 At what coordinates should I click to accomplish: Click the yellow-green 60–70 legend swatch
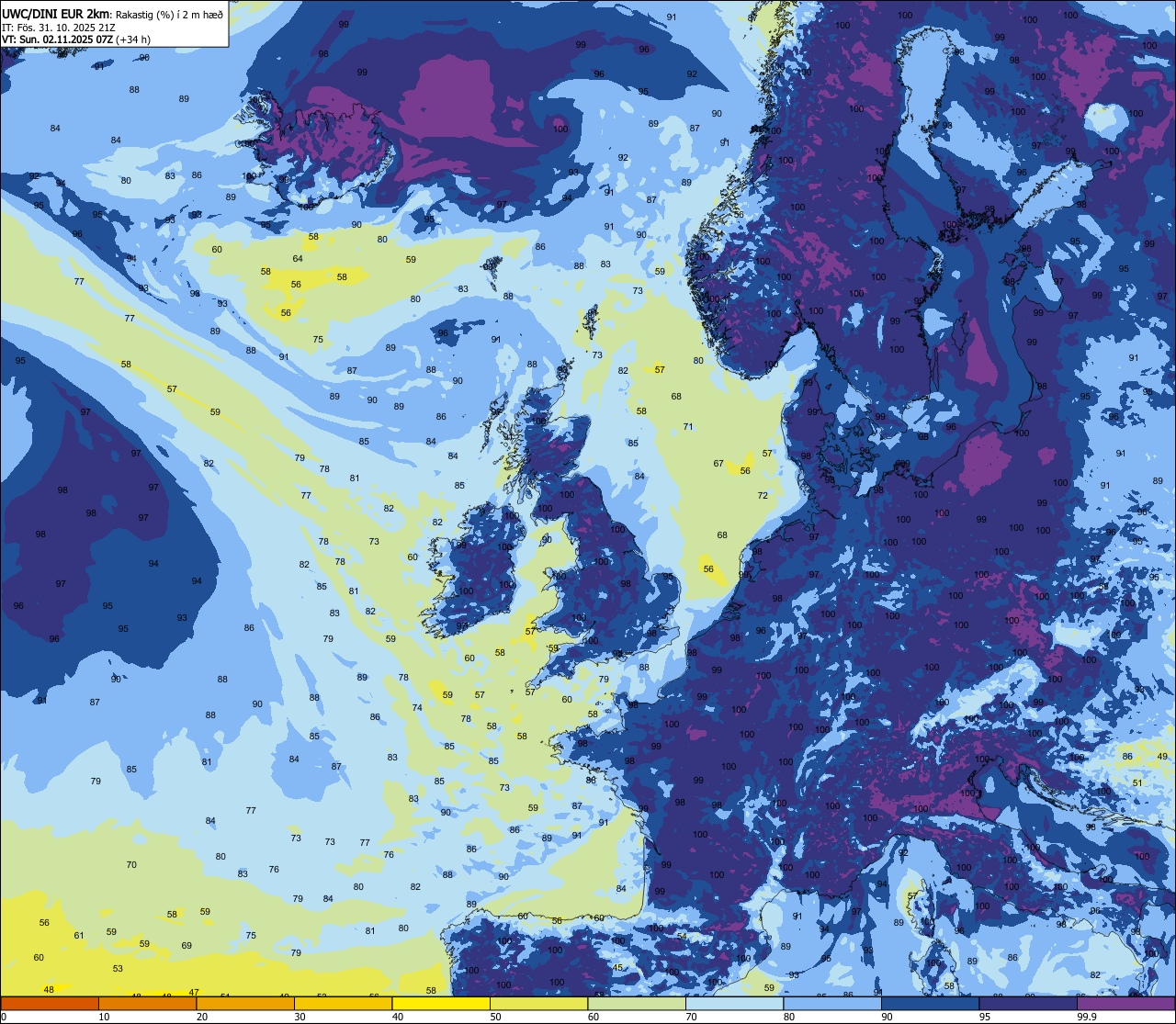pyautogui.click(x=637, y=1003)
